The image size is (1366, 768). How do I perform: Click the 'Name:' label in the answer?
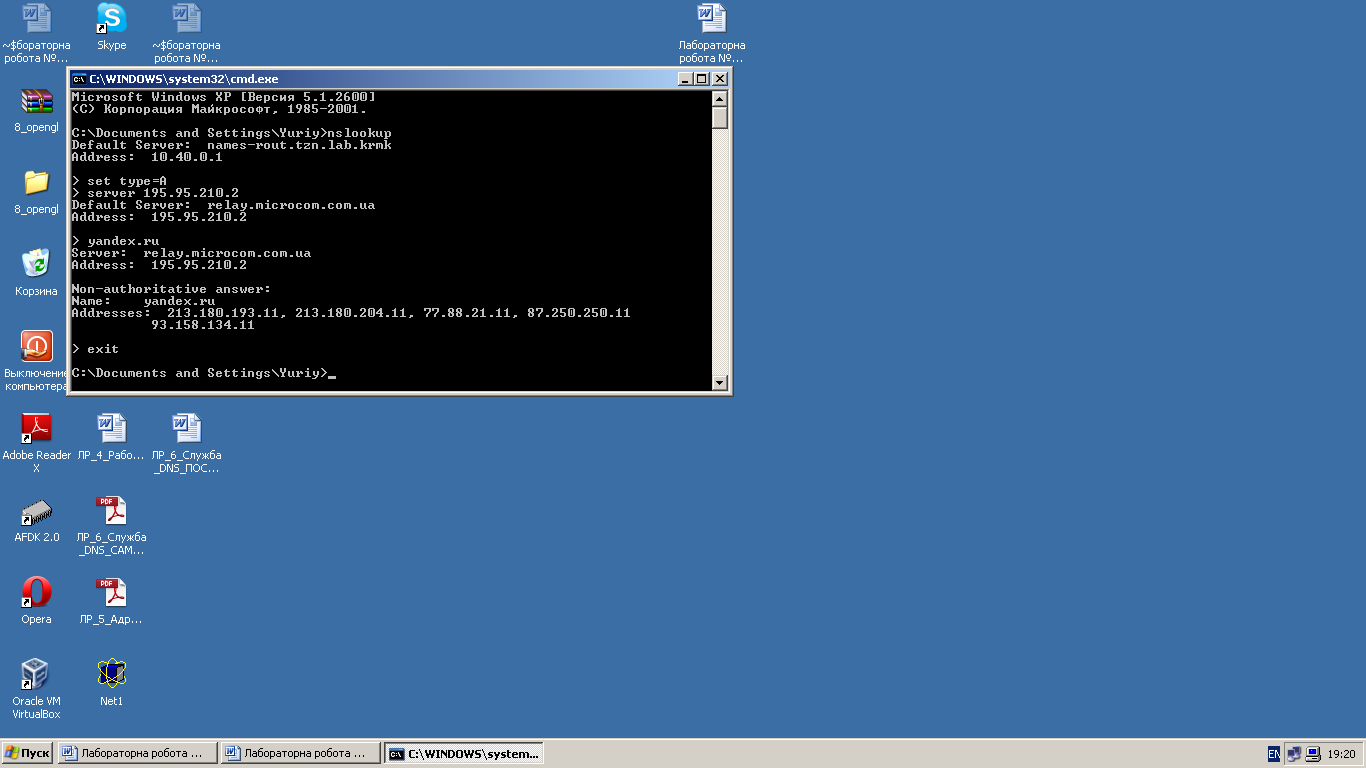92,300
